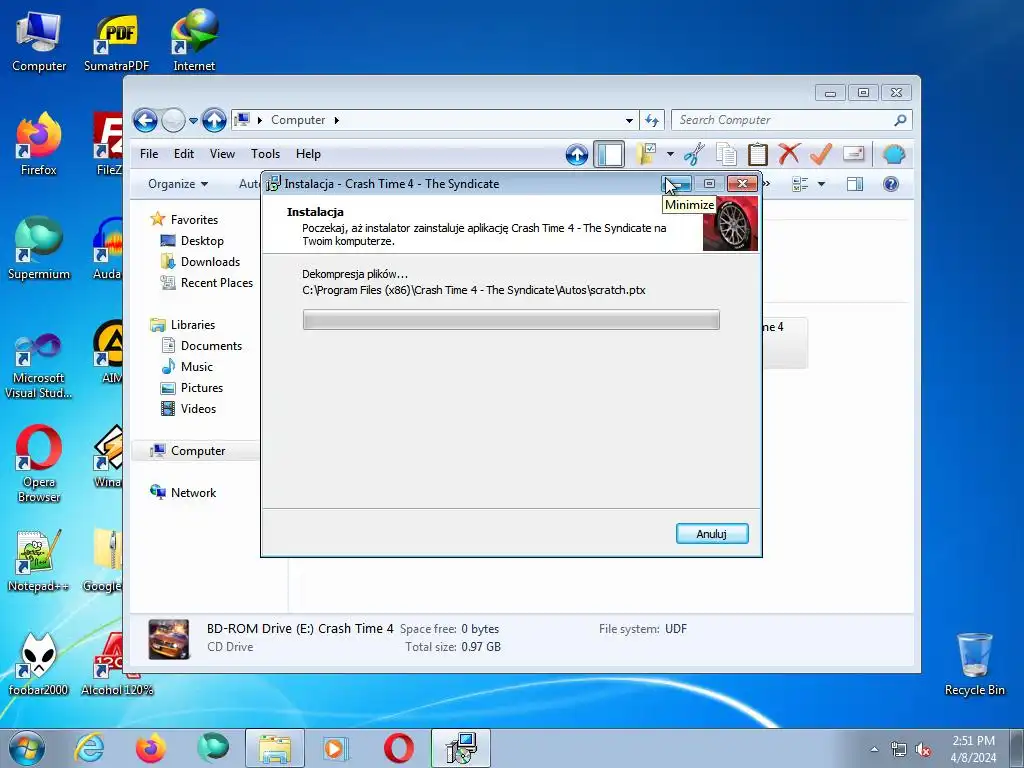Expand the view options dropdown arrow
The width and height of the screenshot is (1024, 768).
(822, 184)
